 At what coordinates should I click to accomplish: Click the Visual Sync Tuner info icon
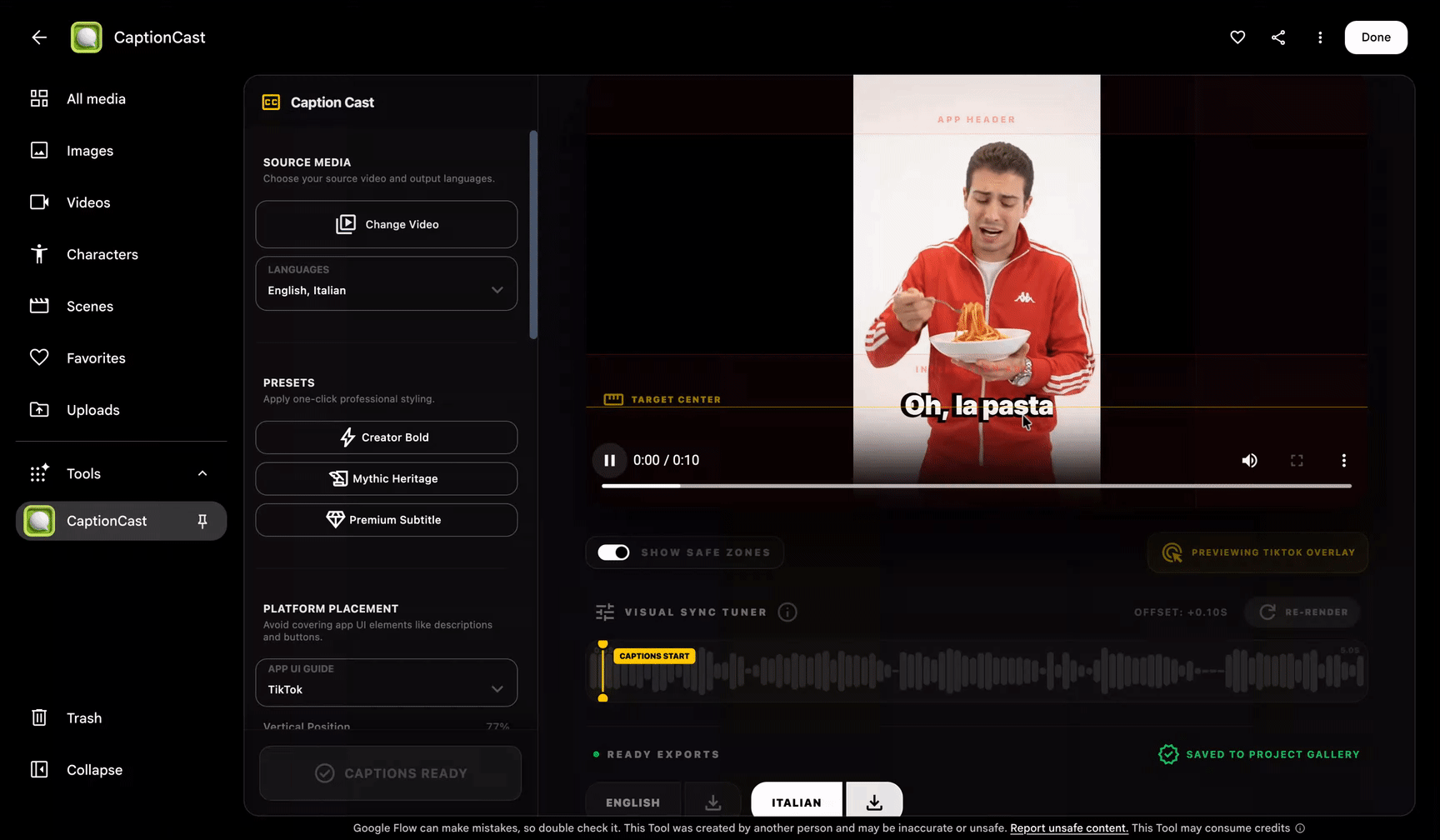[x=787, y=612]
